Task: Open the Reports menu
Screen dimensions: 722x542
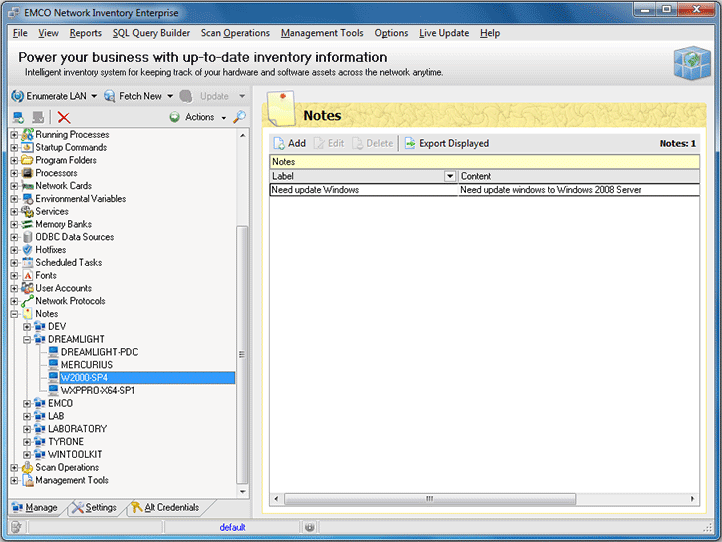Action: pos(85,33)
